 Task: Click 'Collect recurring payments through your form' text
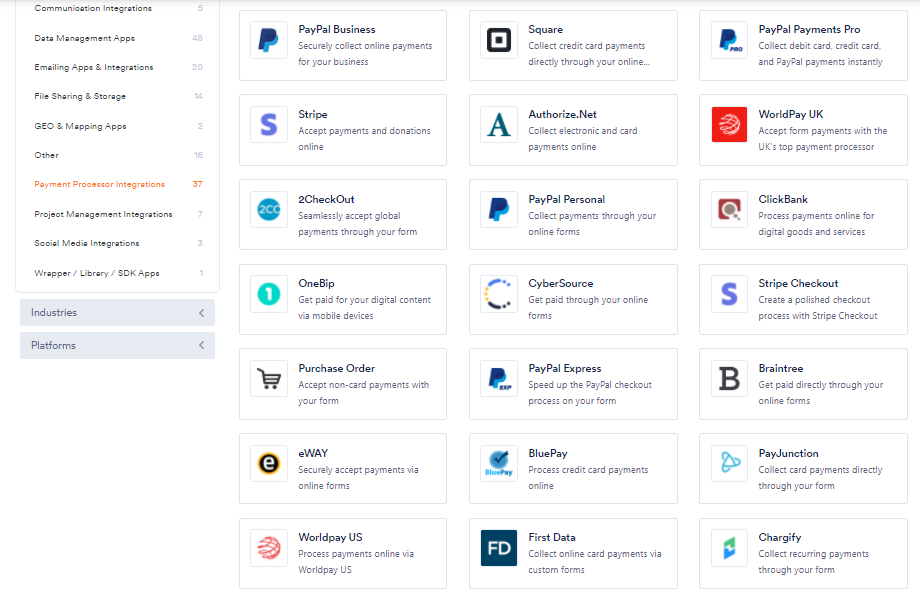tap(813, 562)
